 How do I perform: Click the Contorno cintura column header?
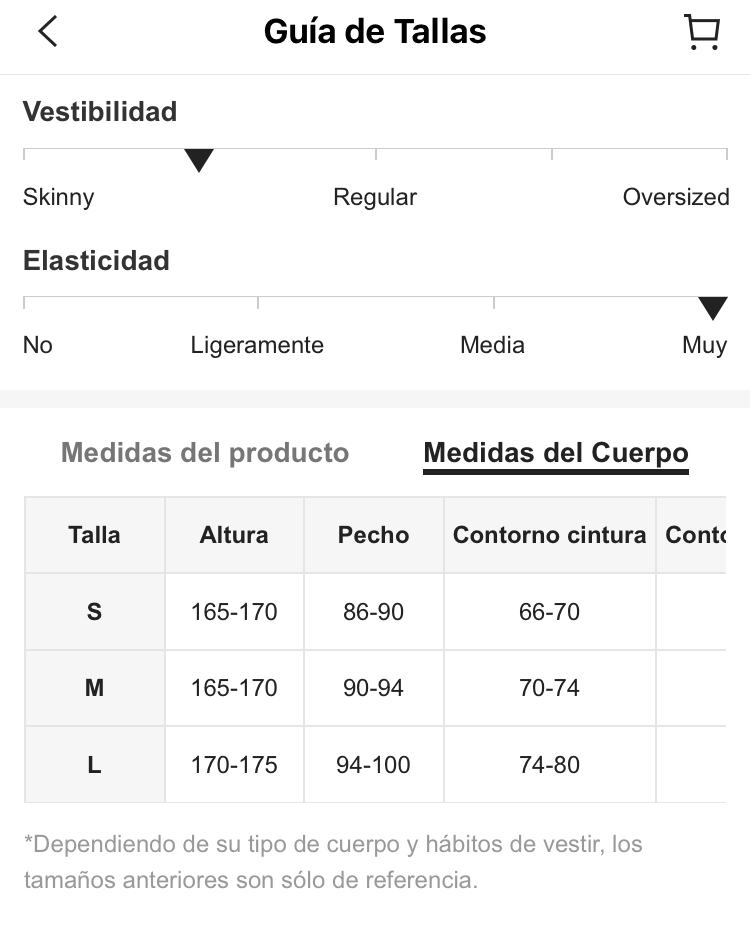(550, 535)
